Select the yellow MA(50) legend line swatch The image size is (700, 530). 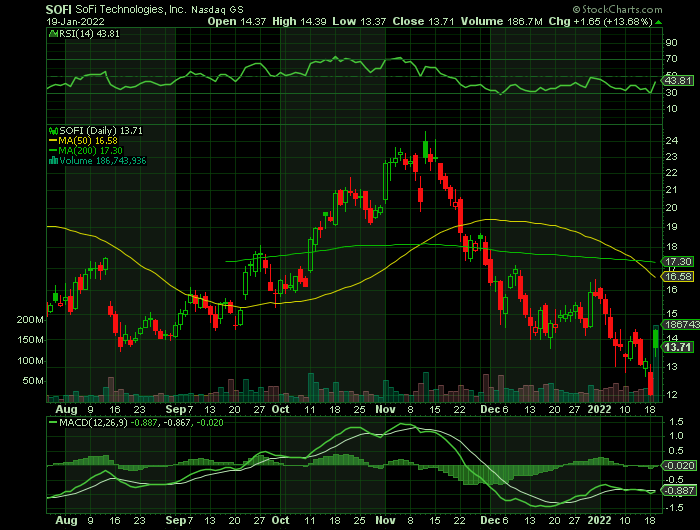53,141
